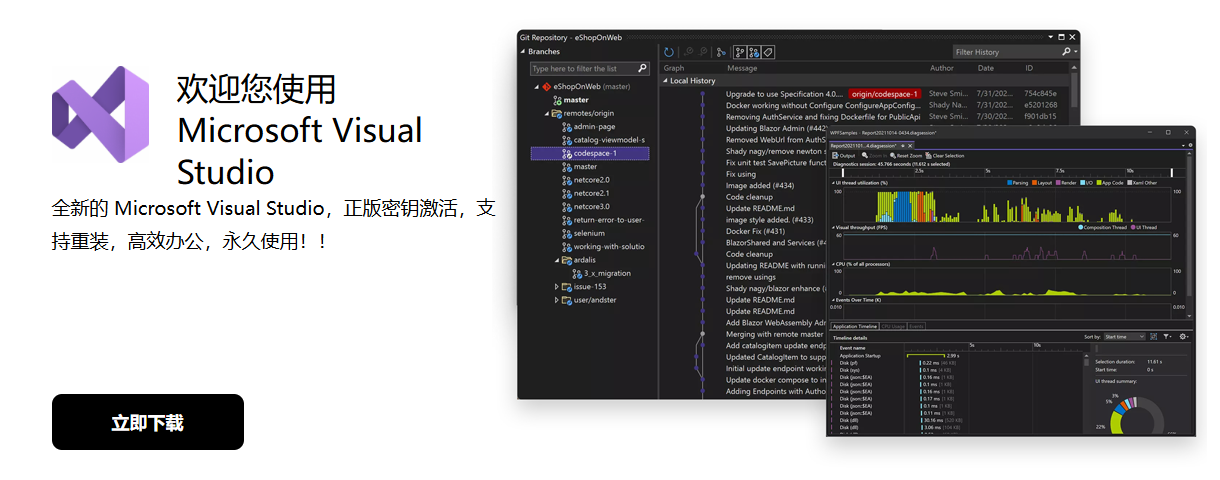
Task: Click the Application Startup event row
Action: tap(860, 356)
